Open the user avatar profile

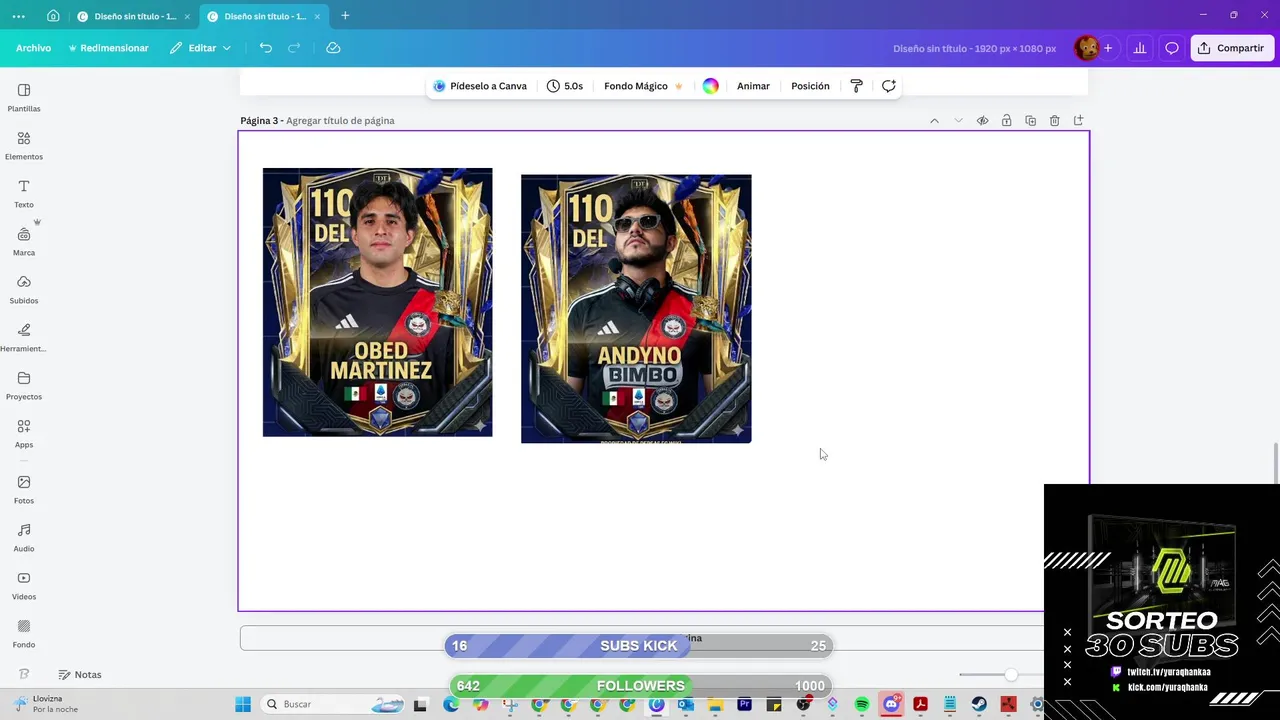1086,48
